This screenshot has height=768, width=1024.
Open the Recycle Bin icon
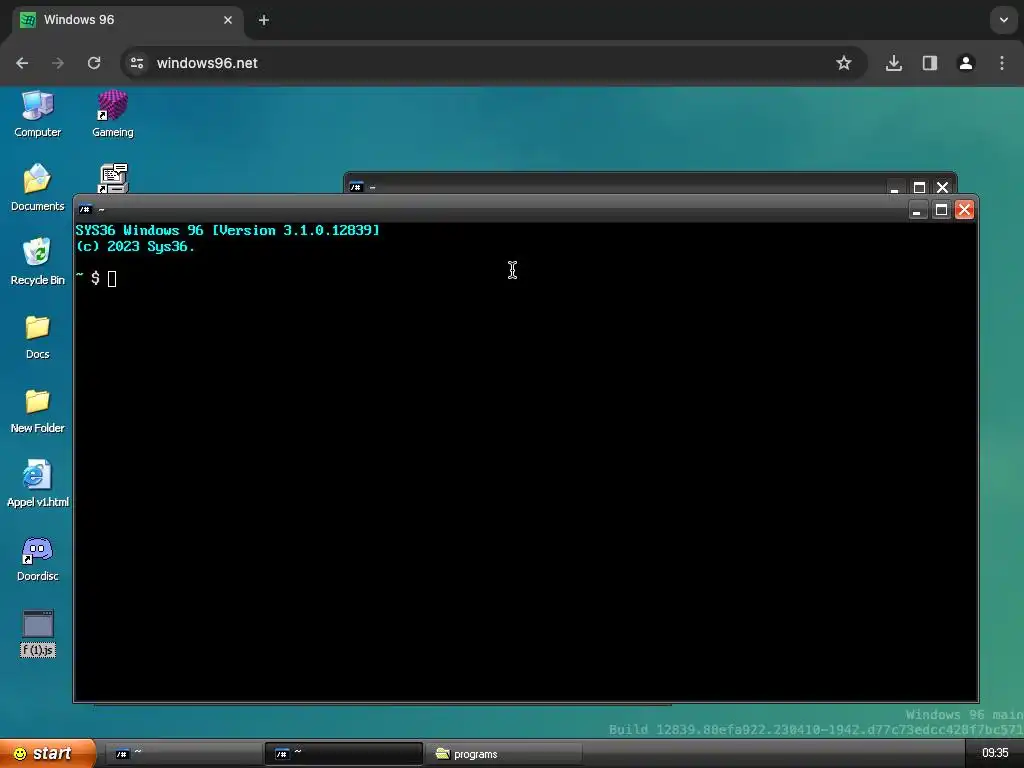pos(37,262)
